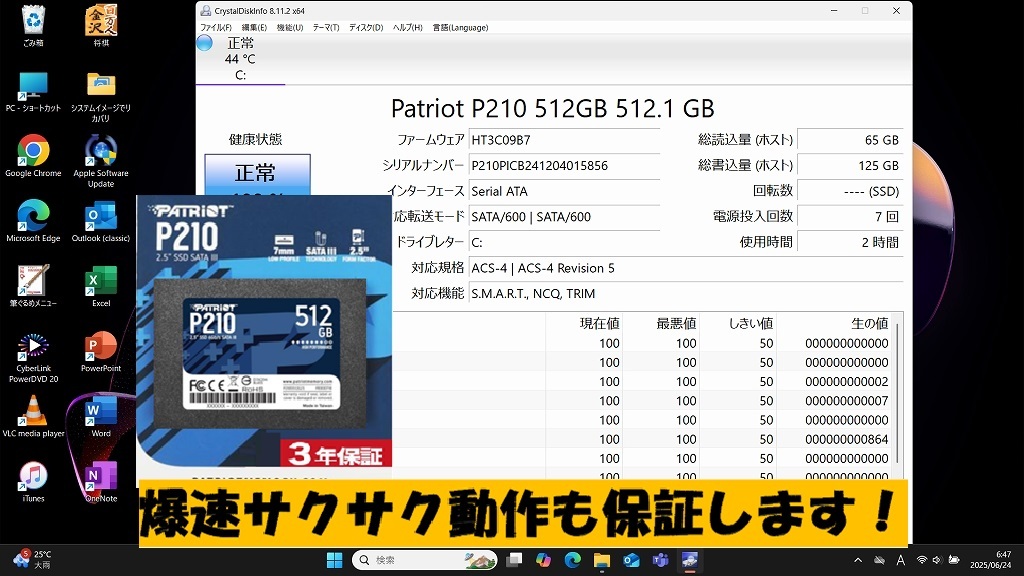Click the 現在値 column header
1024x576 pixels.
pos(584,323)
